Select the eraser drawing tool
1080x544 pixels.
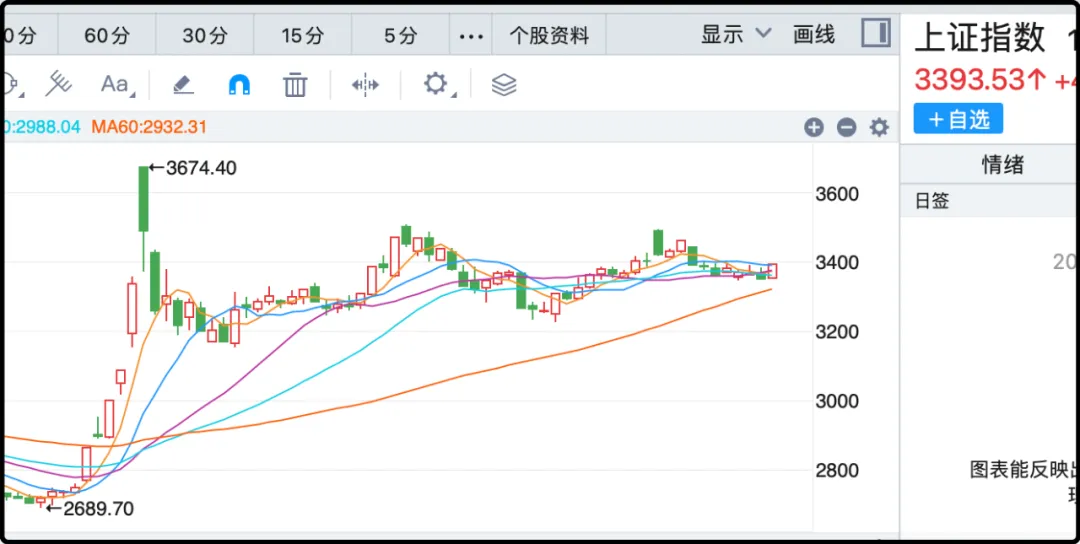pyautogui.click(x=183, y=85)
